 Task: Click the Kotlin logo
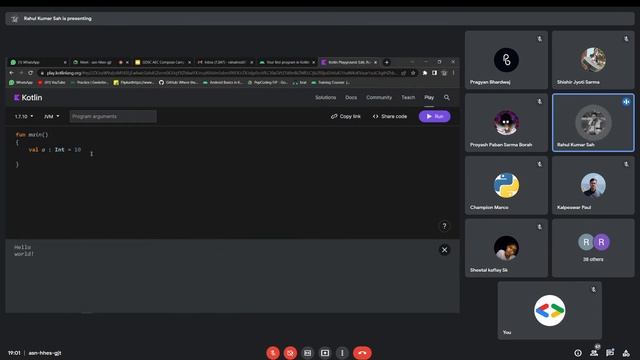(28, 98)
